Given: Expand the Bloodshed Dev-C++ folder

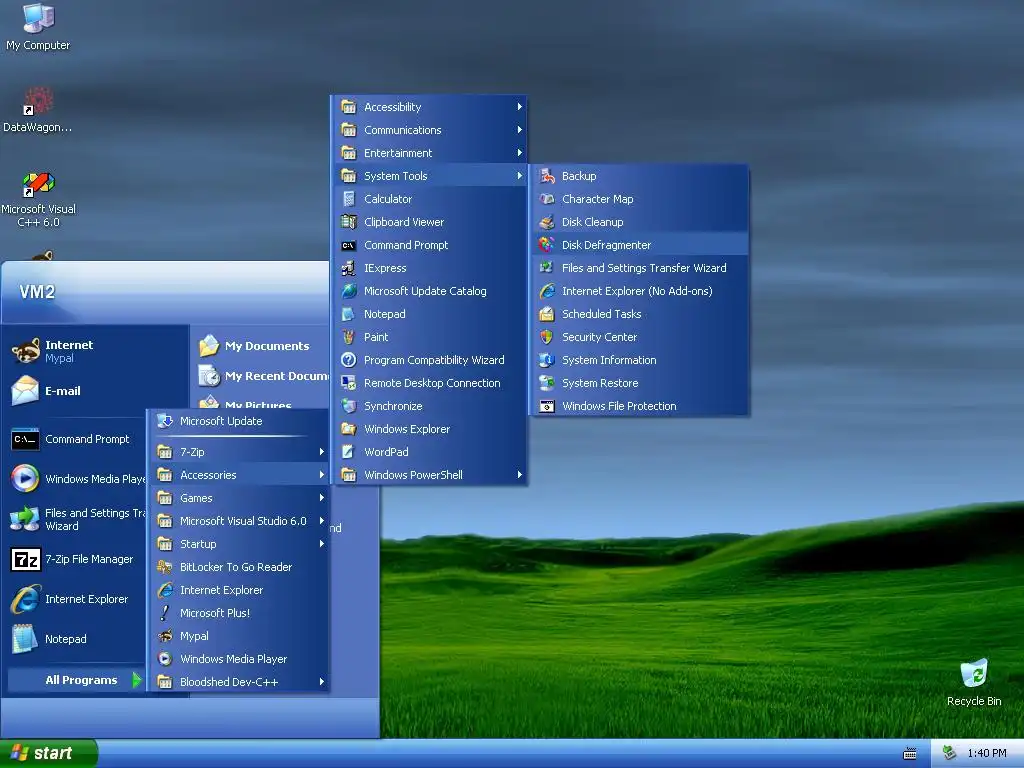Looking at the screenshot, I should point(239,682).
